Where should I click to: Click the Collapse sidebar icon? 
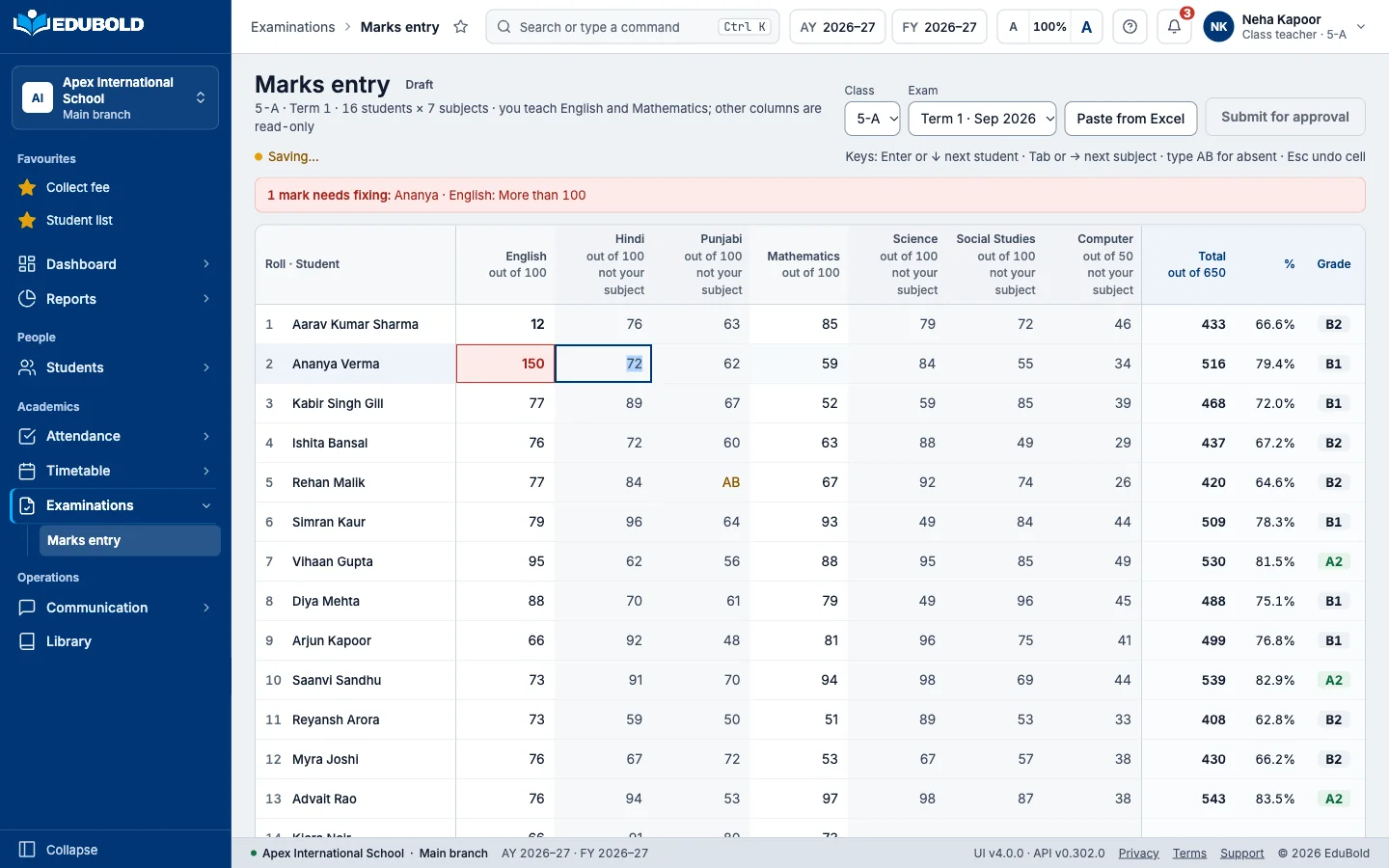pyautogui.click(x=27, y=850)
